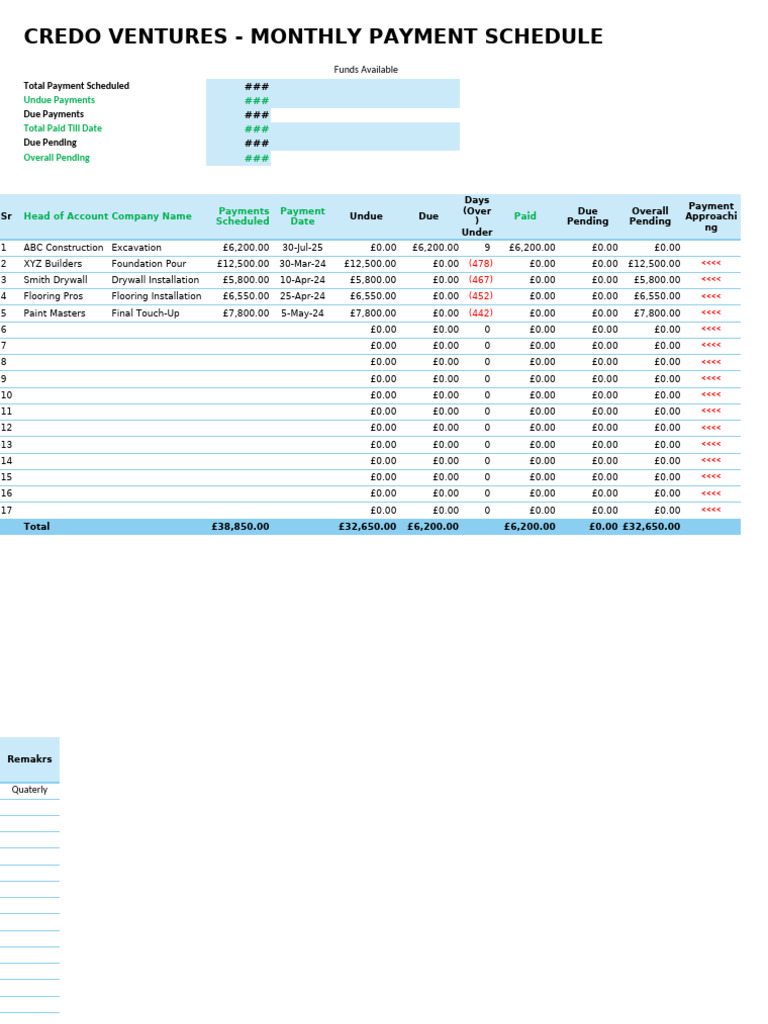Select the Due Payments label
The width and height of the screenshot is (768, 1024).
pyautogui.click(x=54, y=114)
